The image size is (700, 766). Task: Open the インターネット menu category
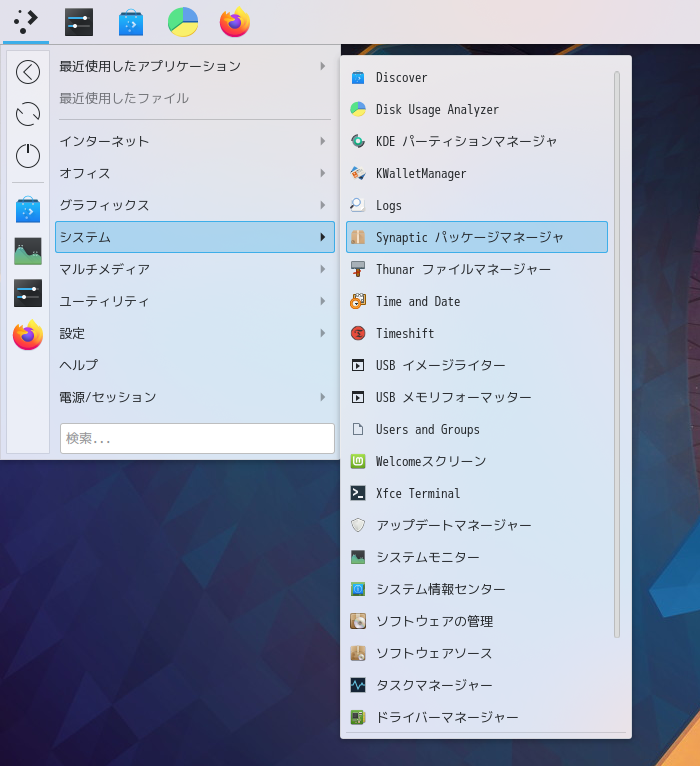click(x=195, y=141)
